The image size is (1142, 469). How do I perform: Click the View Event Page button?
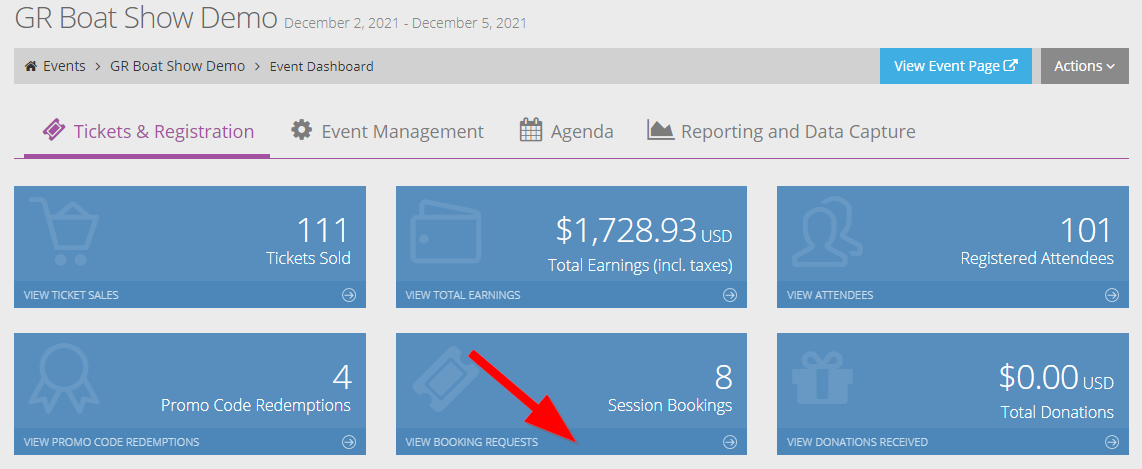(956, 66)
